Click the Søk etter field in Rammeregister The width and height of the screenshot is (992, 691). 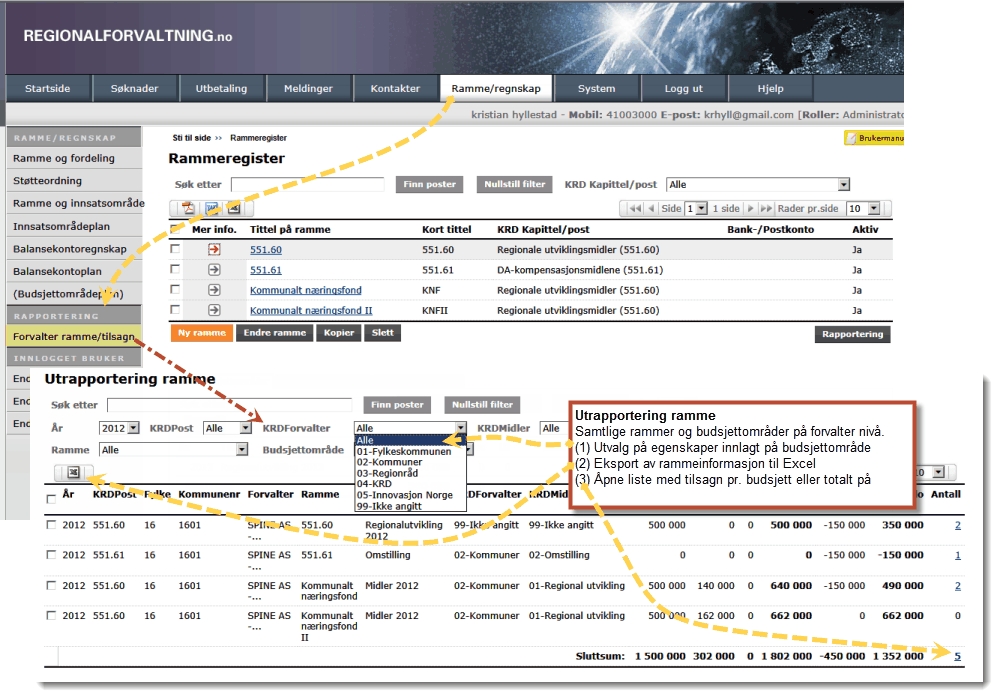pyautogui.click(x=307, y=185)
